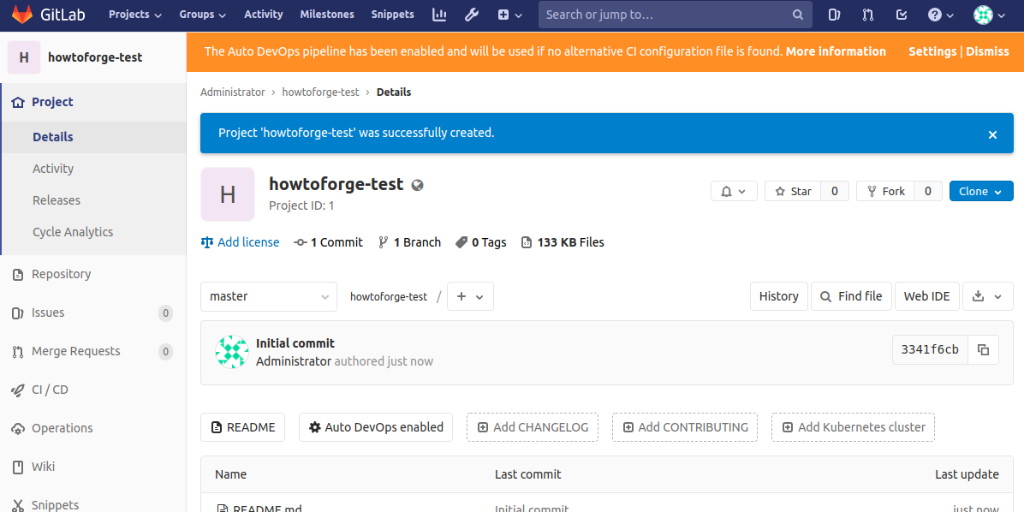Open the Admin area wrench icon

[x=472, y=14]
